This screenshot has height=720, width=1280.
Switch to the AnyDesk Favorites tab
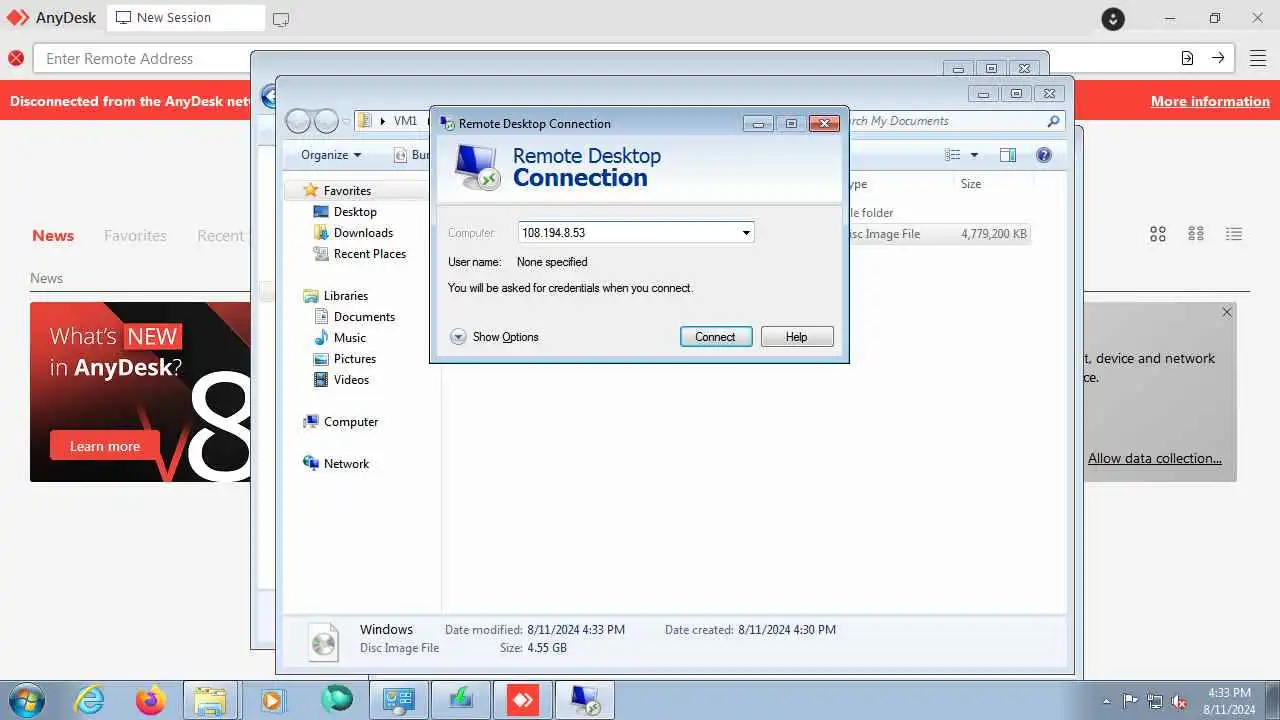[135, 236]
